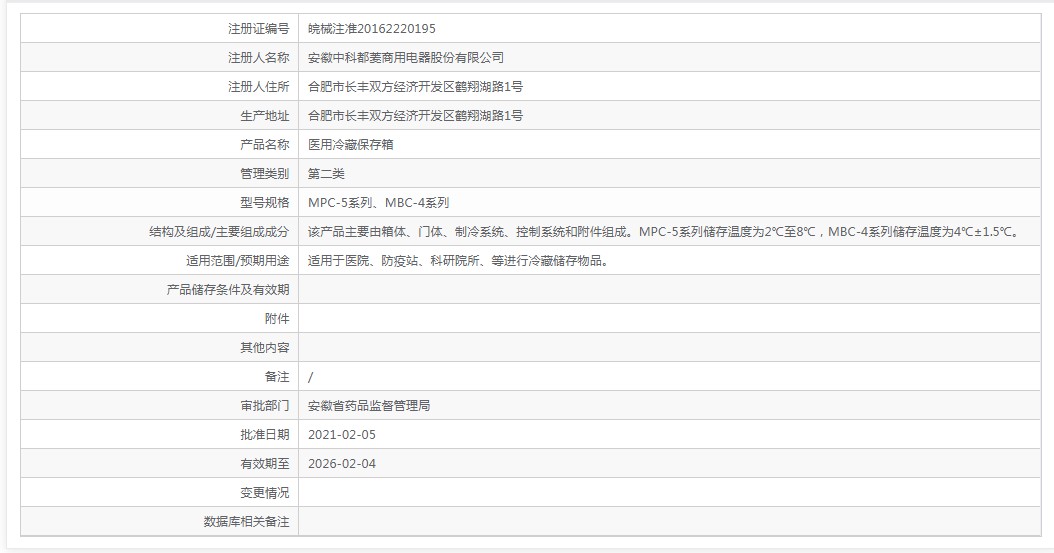
Task: Click the 其他内容 row label
Action: click(x=264, y=348)
